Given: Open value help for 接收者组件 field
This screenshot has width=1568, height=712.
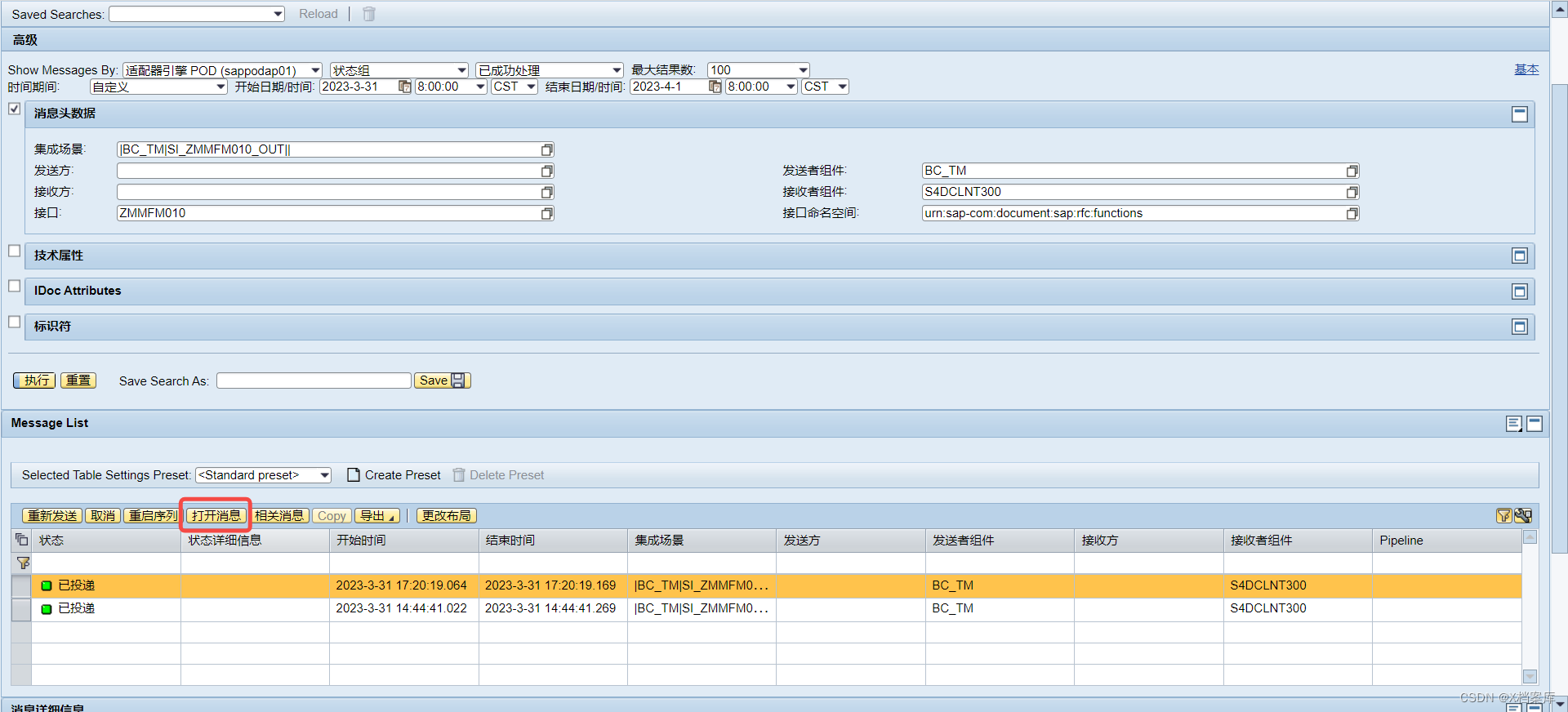Looking at the screenshot, I should [1352, 192].
